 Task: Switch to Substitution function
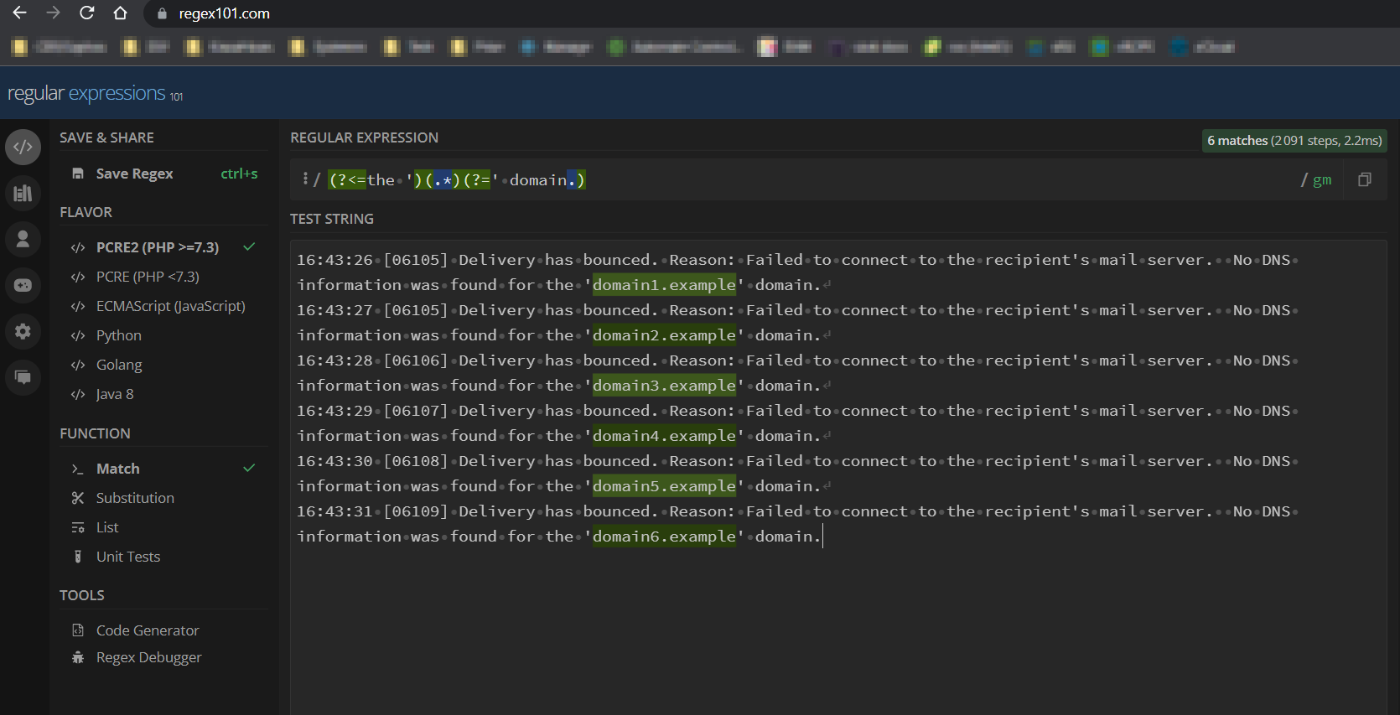pos(135,498)
